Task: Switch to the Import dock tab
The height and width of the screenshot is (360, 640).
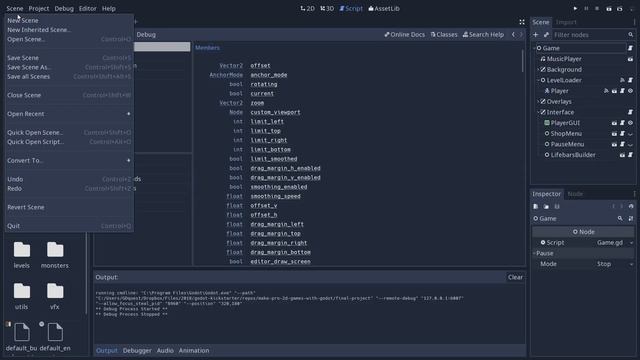Action: (x=566, y=22)
